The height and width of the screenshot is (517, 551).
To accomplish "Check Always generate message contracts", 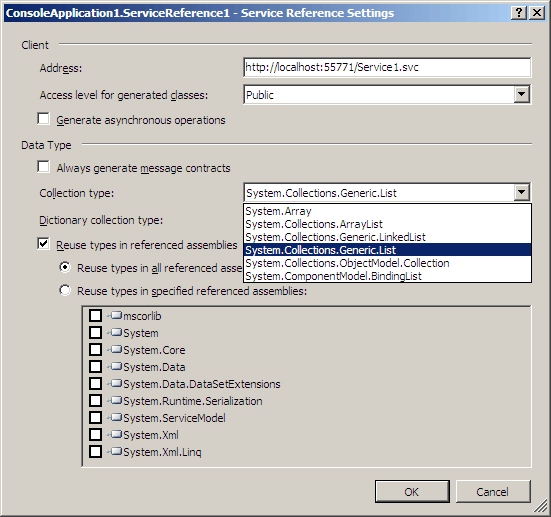I will pos(43,167).
